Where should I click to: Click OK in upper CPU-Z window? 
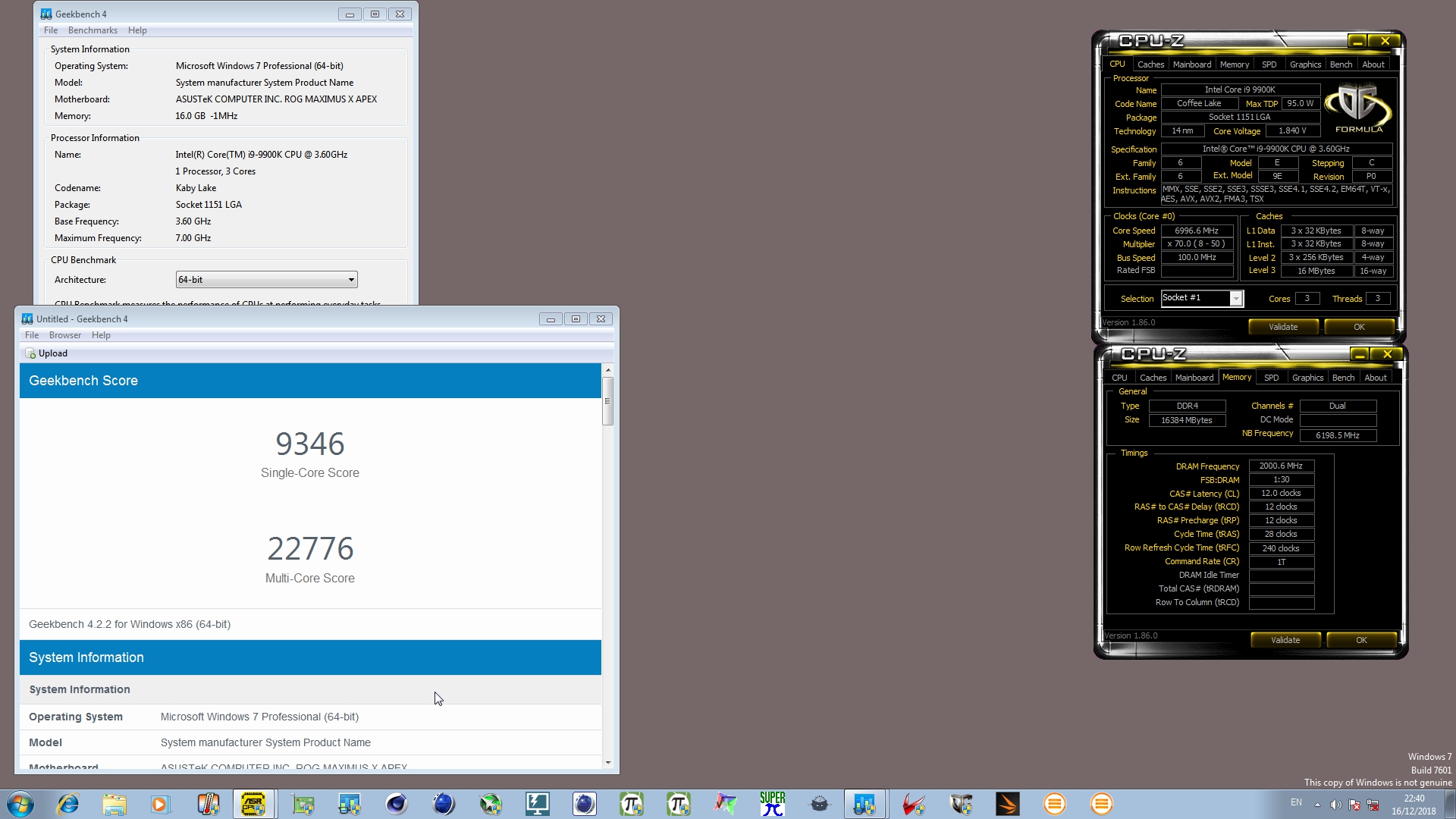click(1359, 327)
